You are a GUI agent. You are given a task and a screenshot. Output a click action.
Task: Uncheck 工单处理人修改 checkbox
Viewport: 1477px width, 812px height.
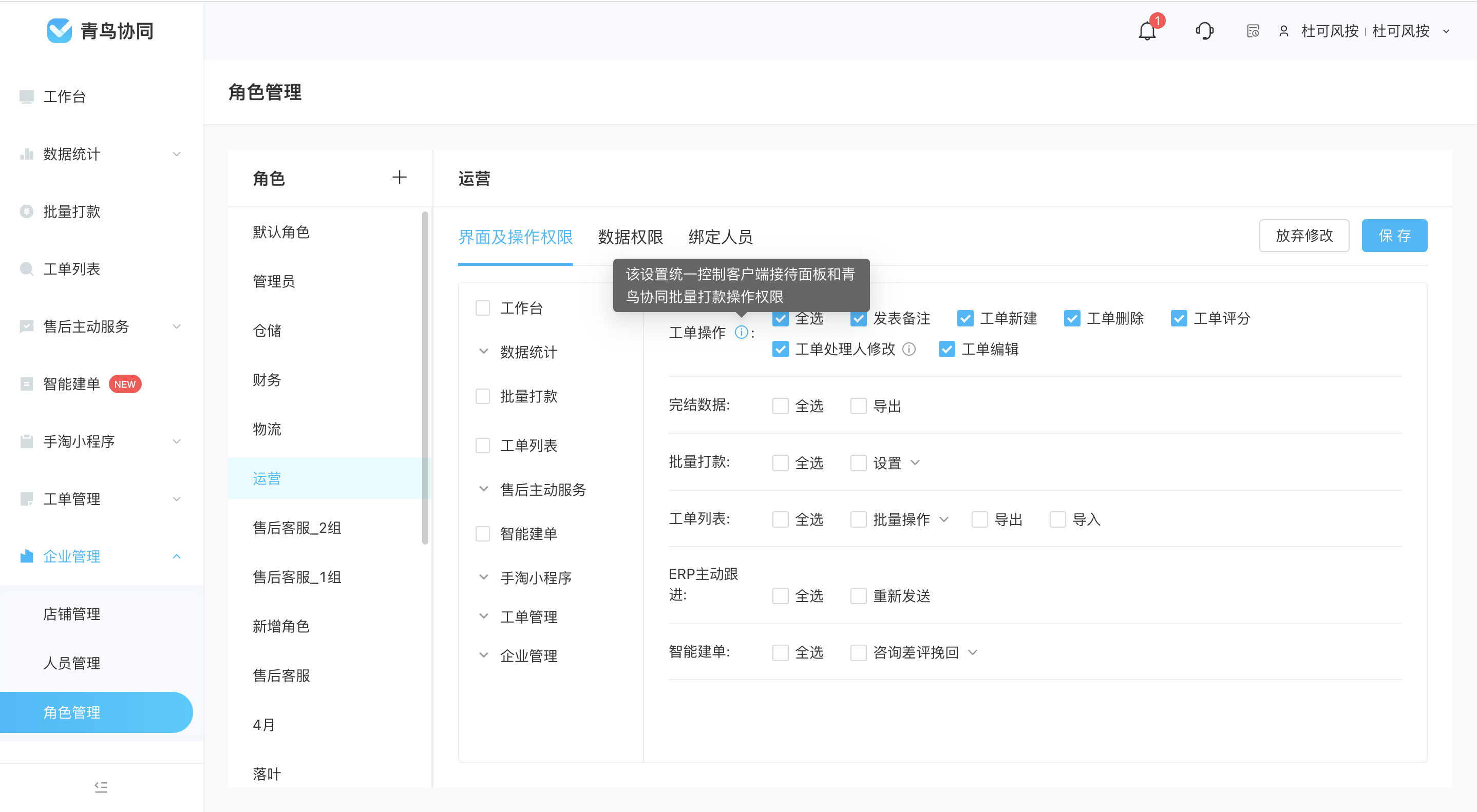780,349
